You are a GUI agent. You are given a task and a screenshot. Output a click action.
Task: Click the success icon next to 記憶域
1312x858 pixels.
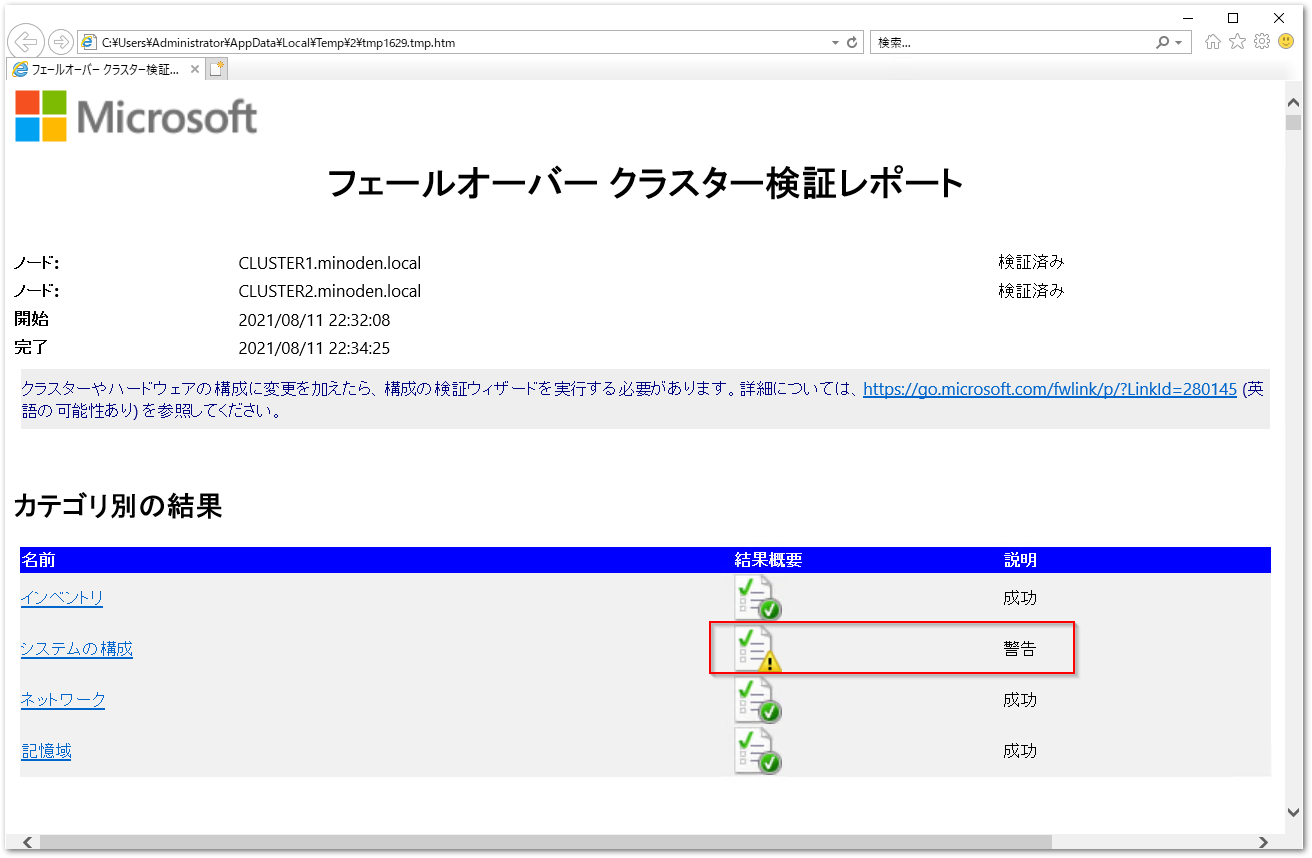pyautogui.click(x=755, y=750)
